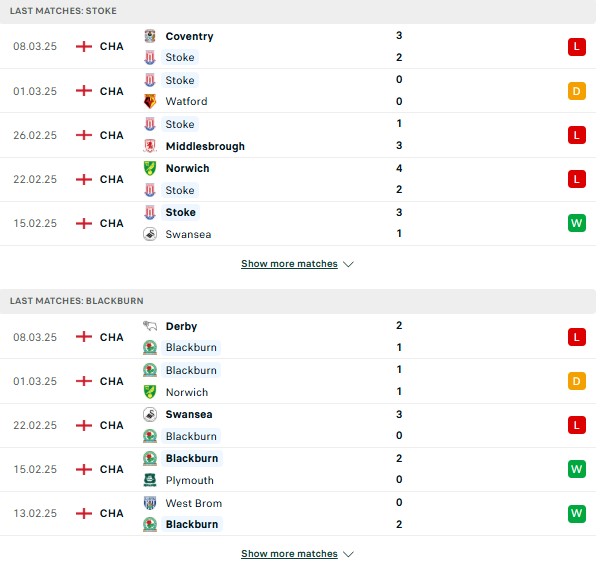Image resolution: width=602 pixels, height=568 pixels.
Task: Open the Swansea team link in the Blackburn section
Action: pyautogui.click(x=189, y=414)
